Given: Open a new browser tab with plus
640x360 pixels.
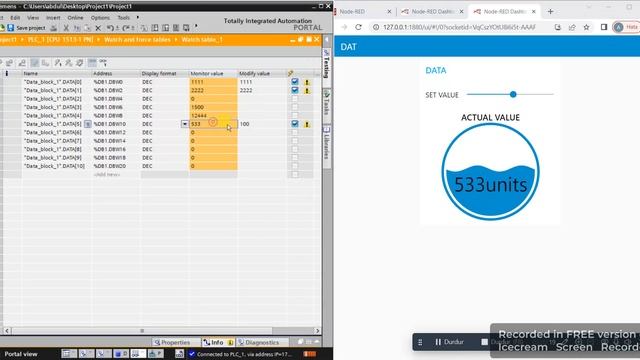Looking at the screenshot, I should 550,11.
